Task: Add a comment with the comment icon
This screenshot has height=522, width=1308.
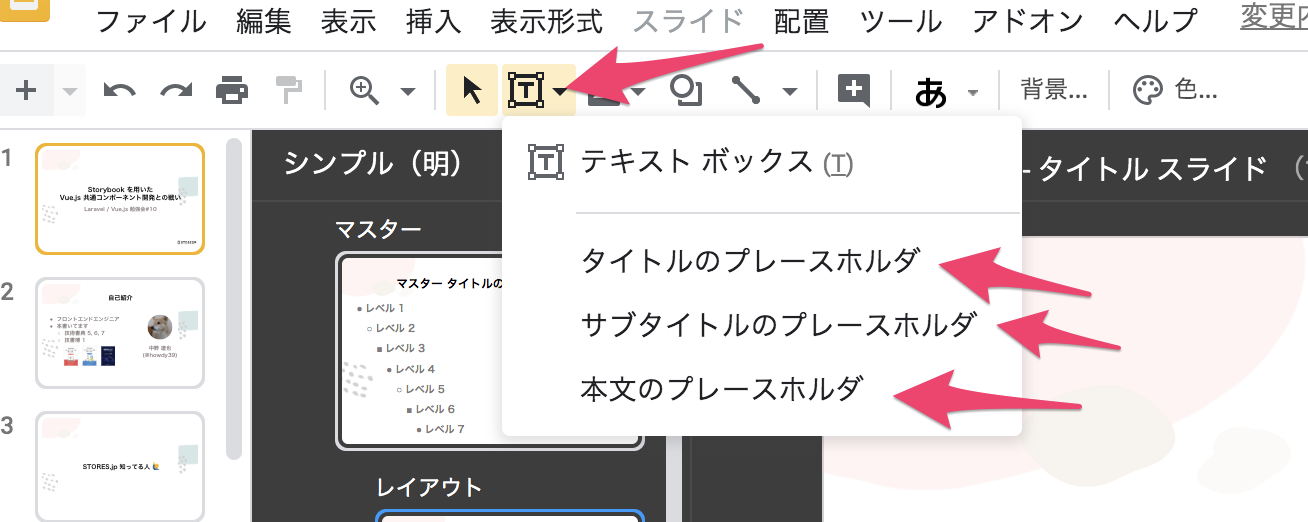Action: click(854, 91)
